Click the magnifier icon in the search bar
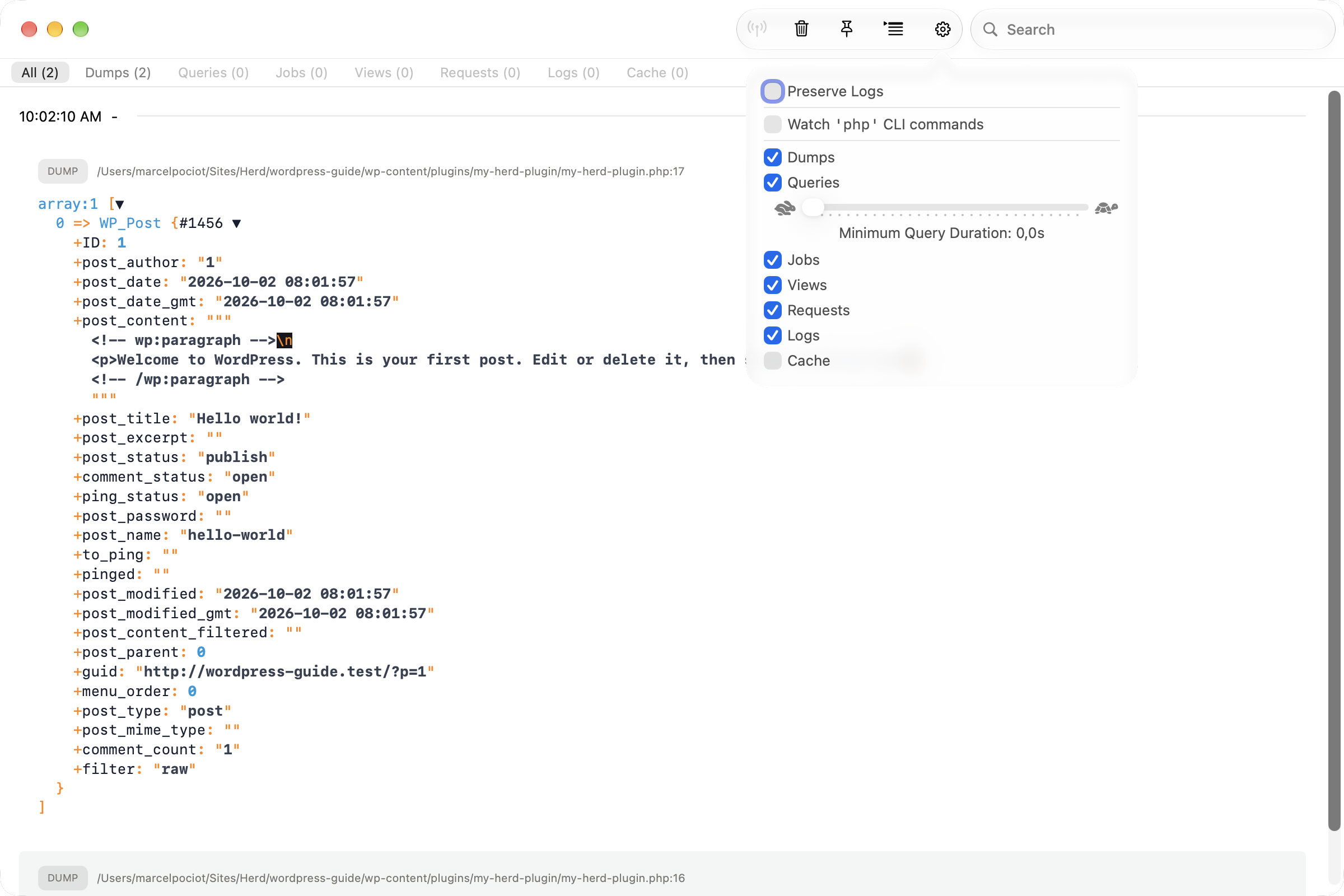 click(990, 30)
